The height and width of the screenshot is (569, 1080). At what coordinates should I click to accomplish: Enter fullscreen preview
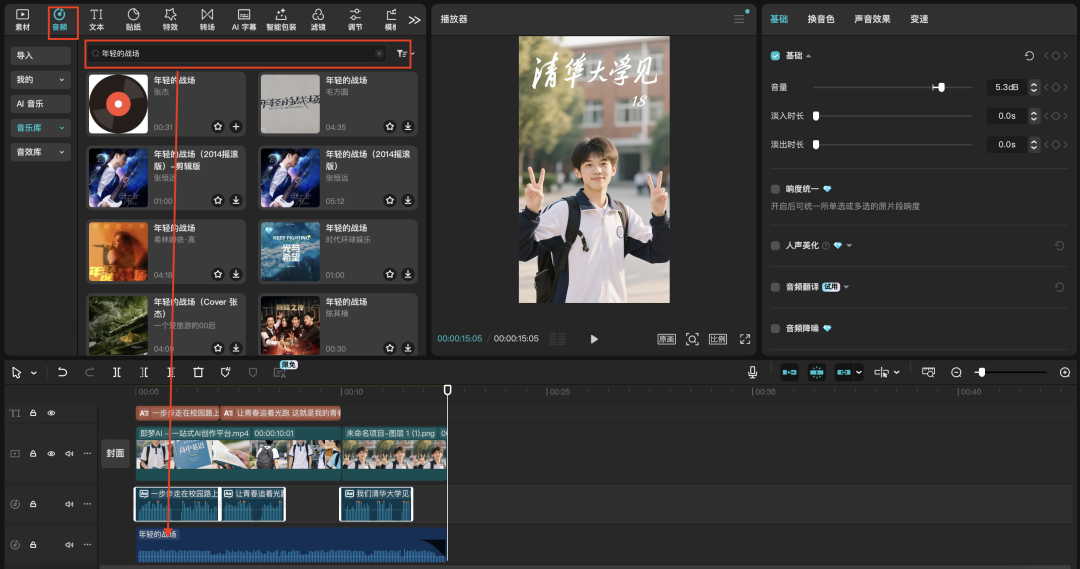click(745, 339)
